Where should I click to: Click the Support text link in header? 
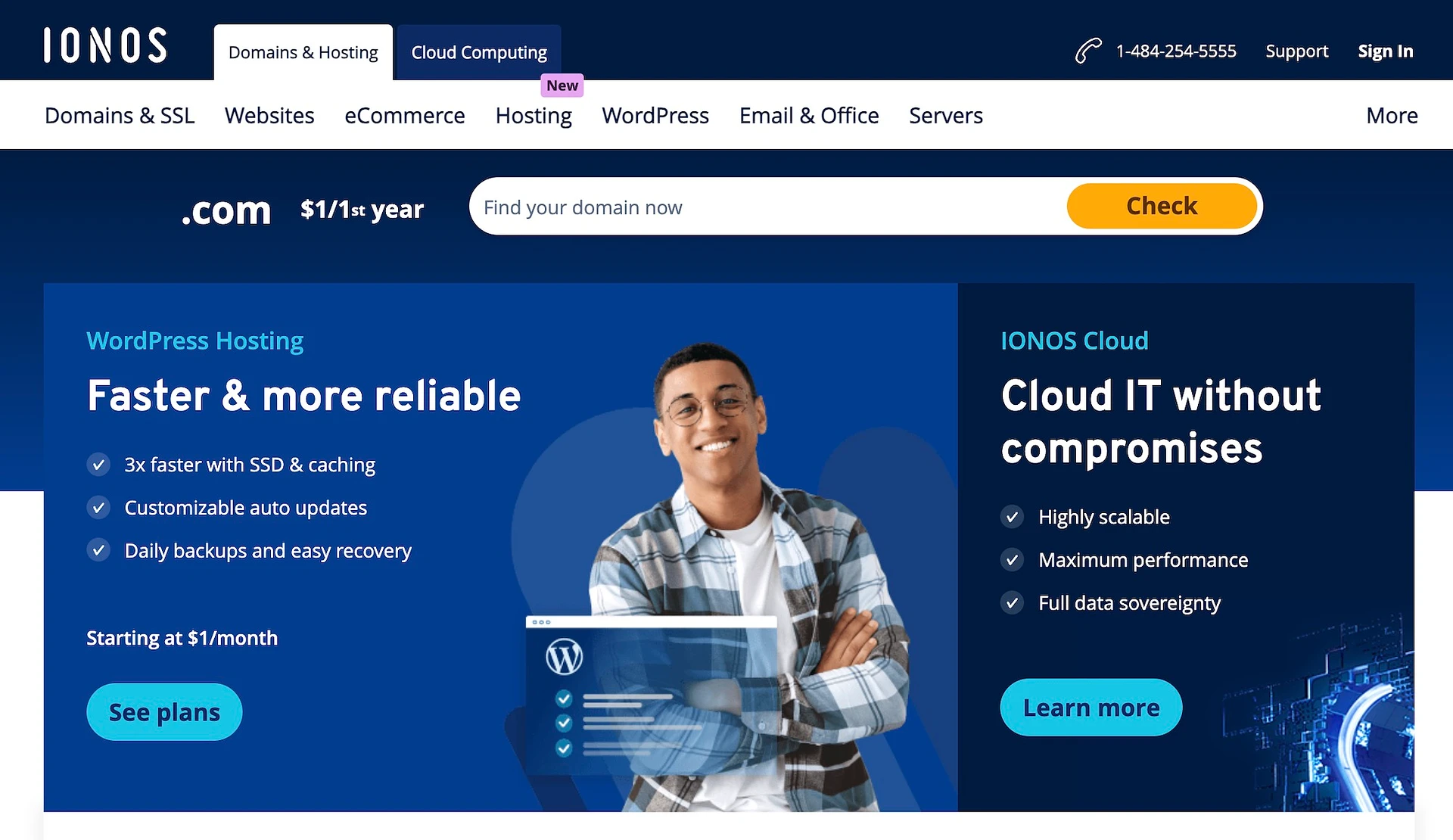(1298, 52)
